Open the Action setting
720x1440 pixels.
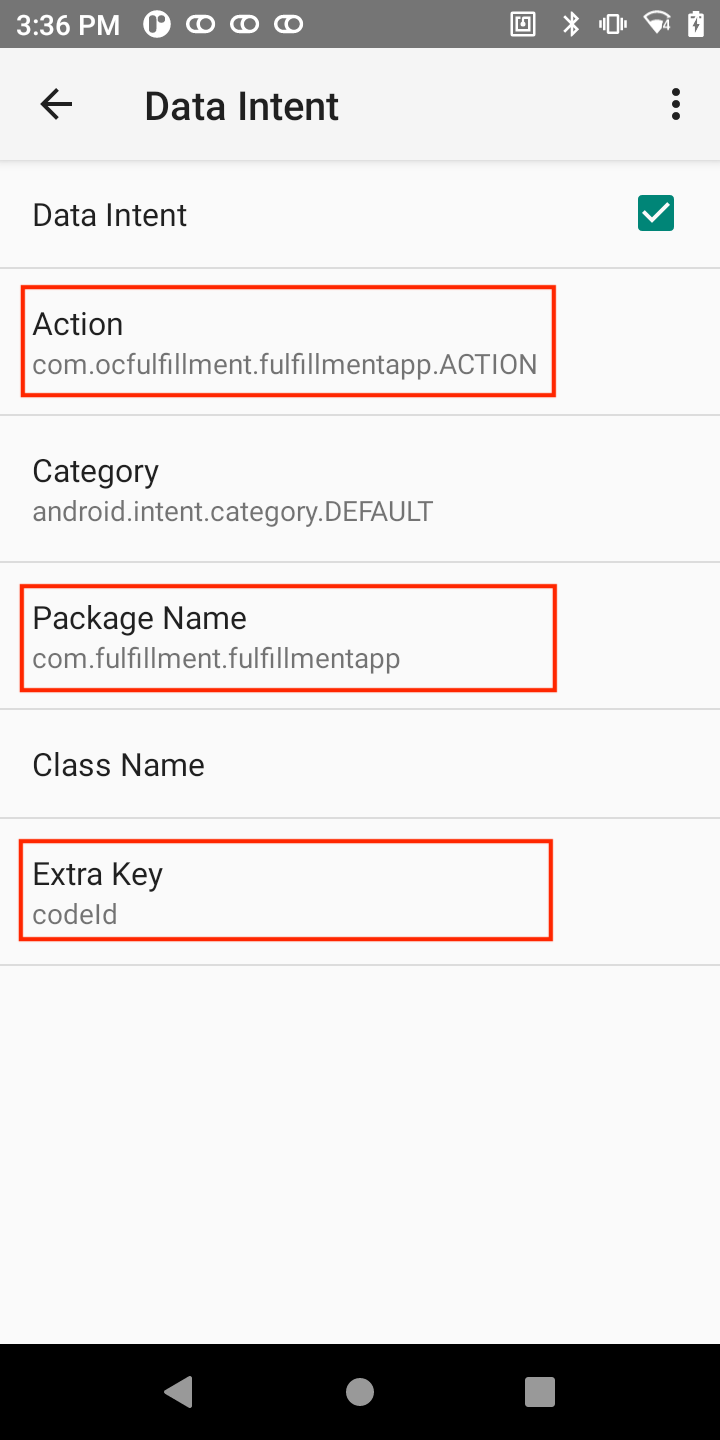(286, 342)
